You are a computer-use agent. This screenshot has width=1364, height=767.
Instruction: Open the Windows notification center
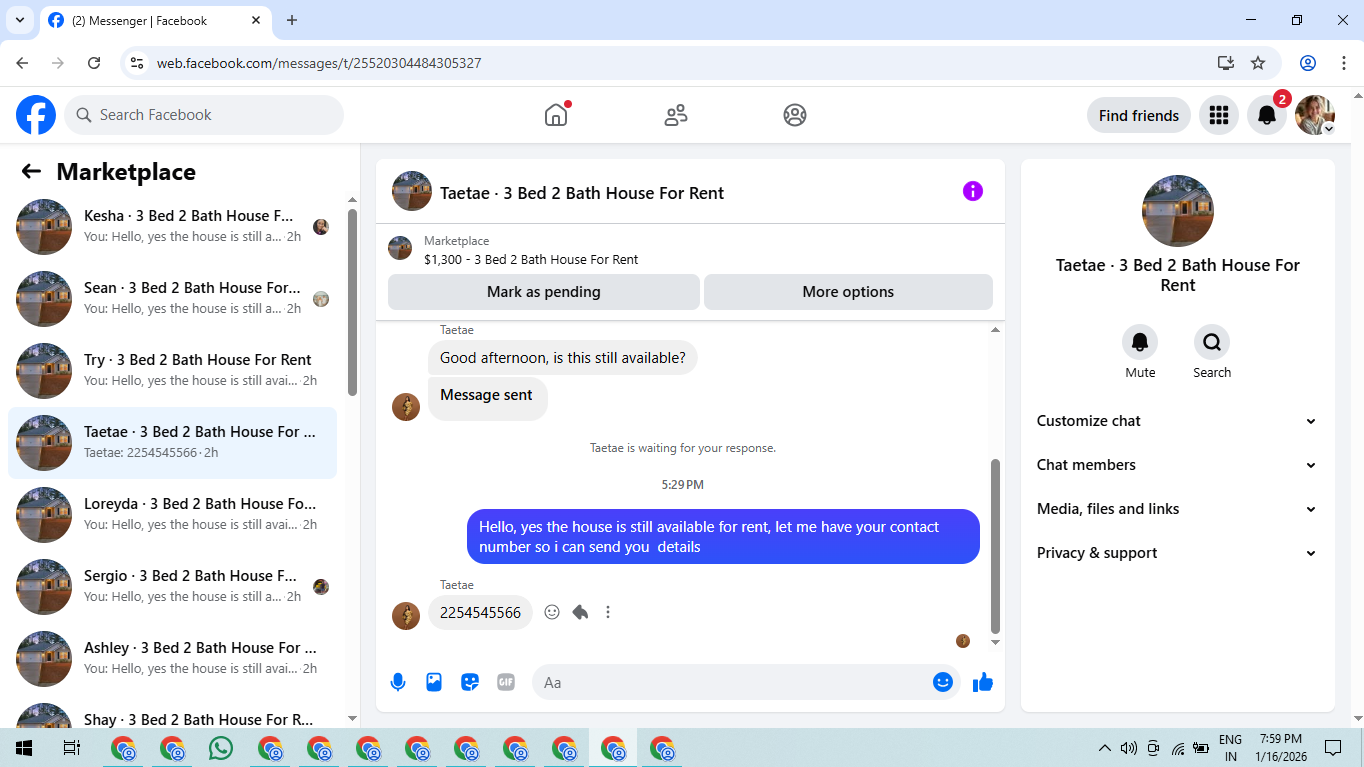[x=1333, y=748]
